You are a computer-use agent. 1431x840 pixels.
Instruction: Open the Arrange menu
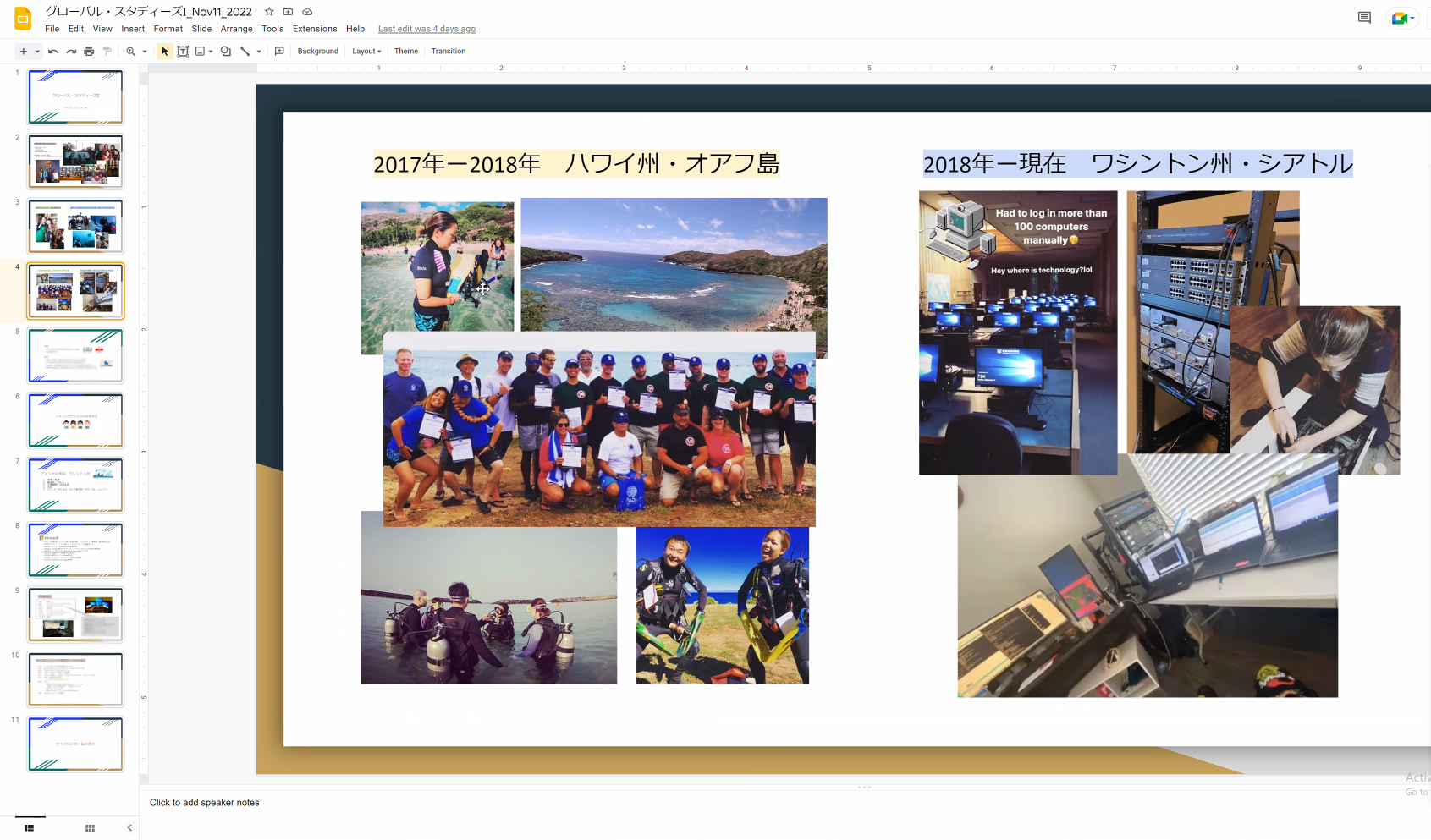236,29
